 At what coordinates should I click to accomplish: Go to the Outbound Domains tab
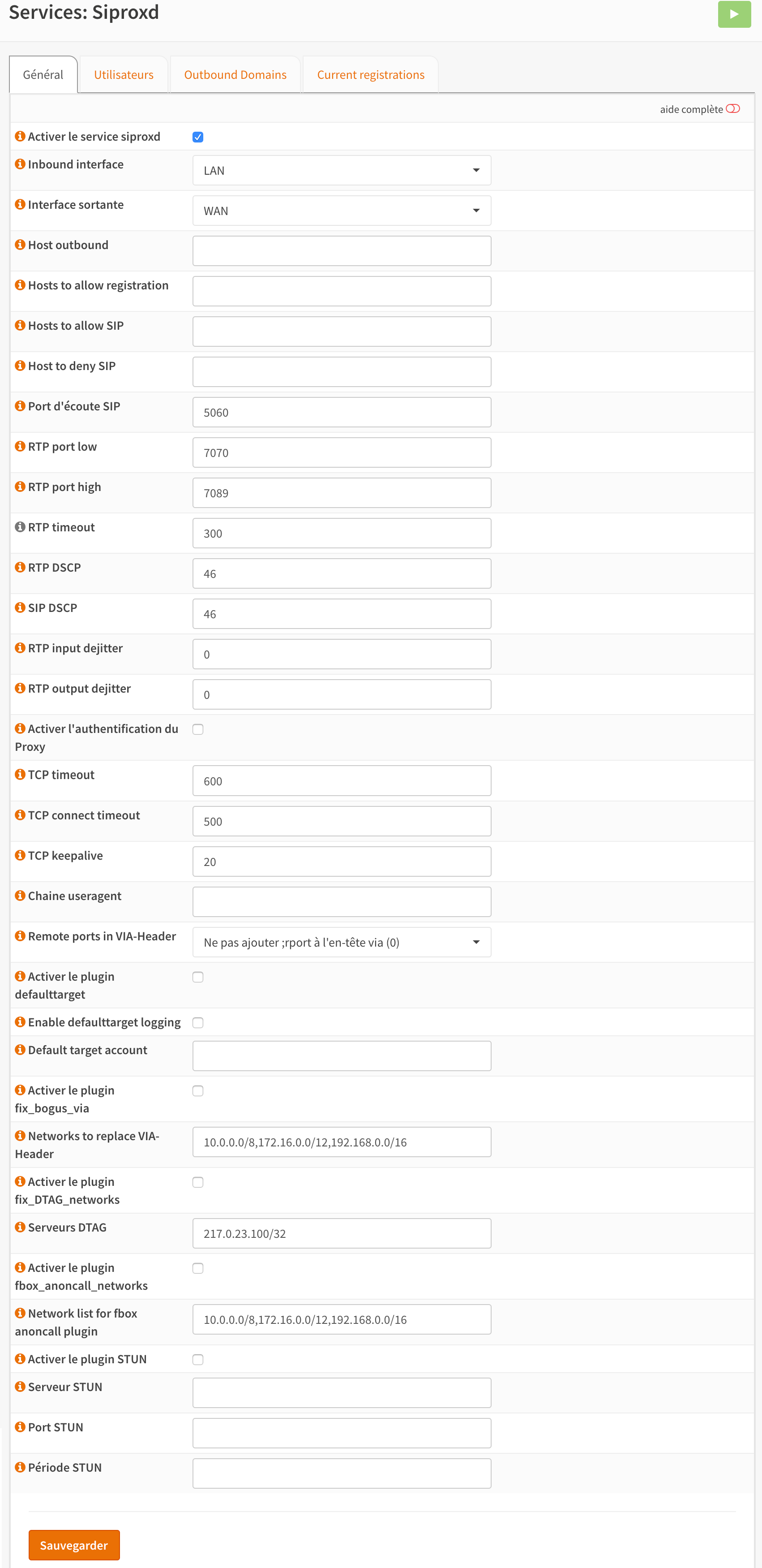point(235,75)
